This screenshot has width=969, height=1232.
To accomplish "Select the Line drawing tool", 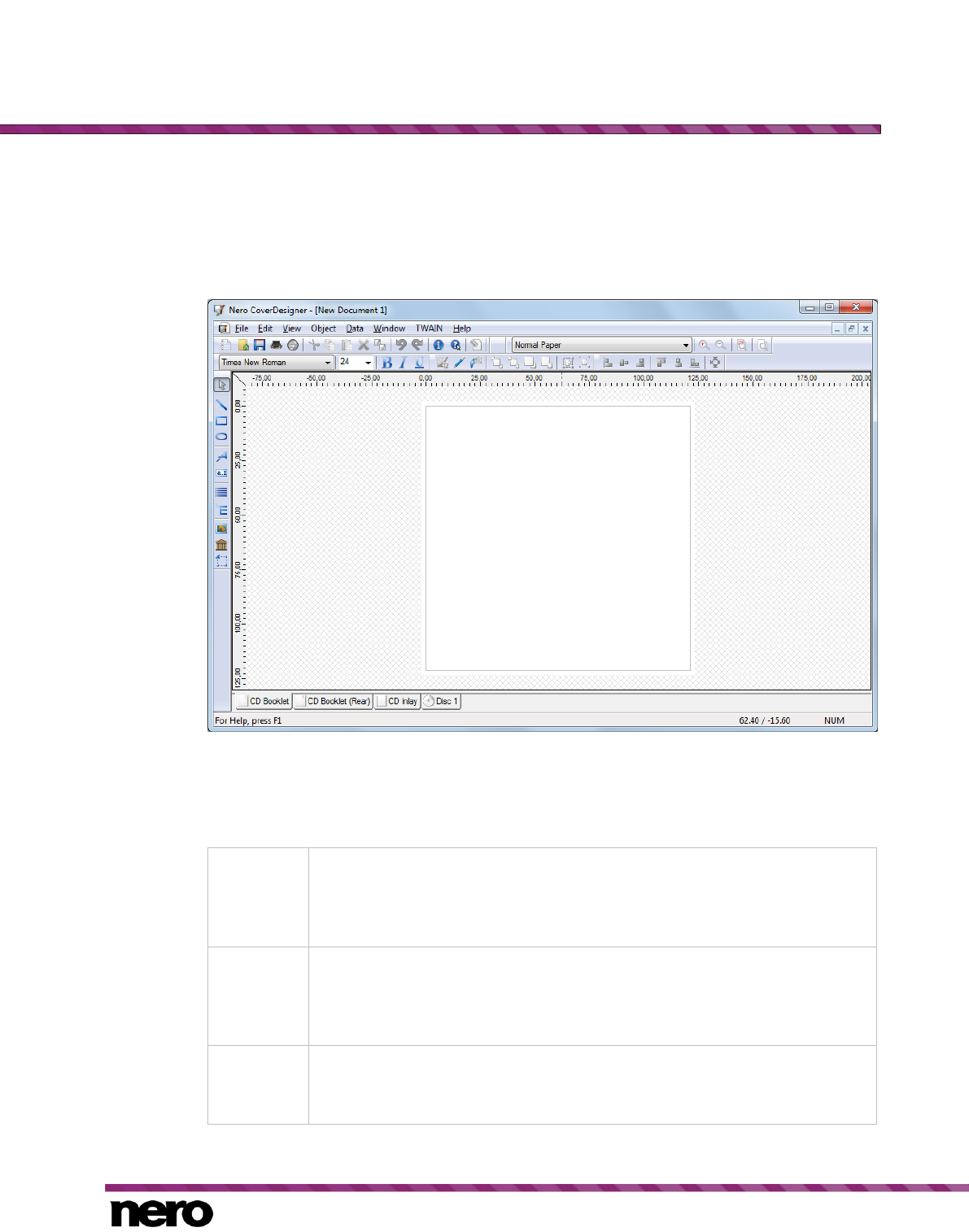I will [221, 404].
